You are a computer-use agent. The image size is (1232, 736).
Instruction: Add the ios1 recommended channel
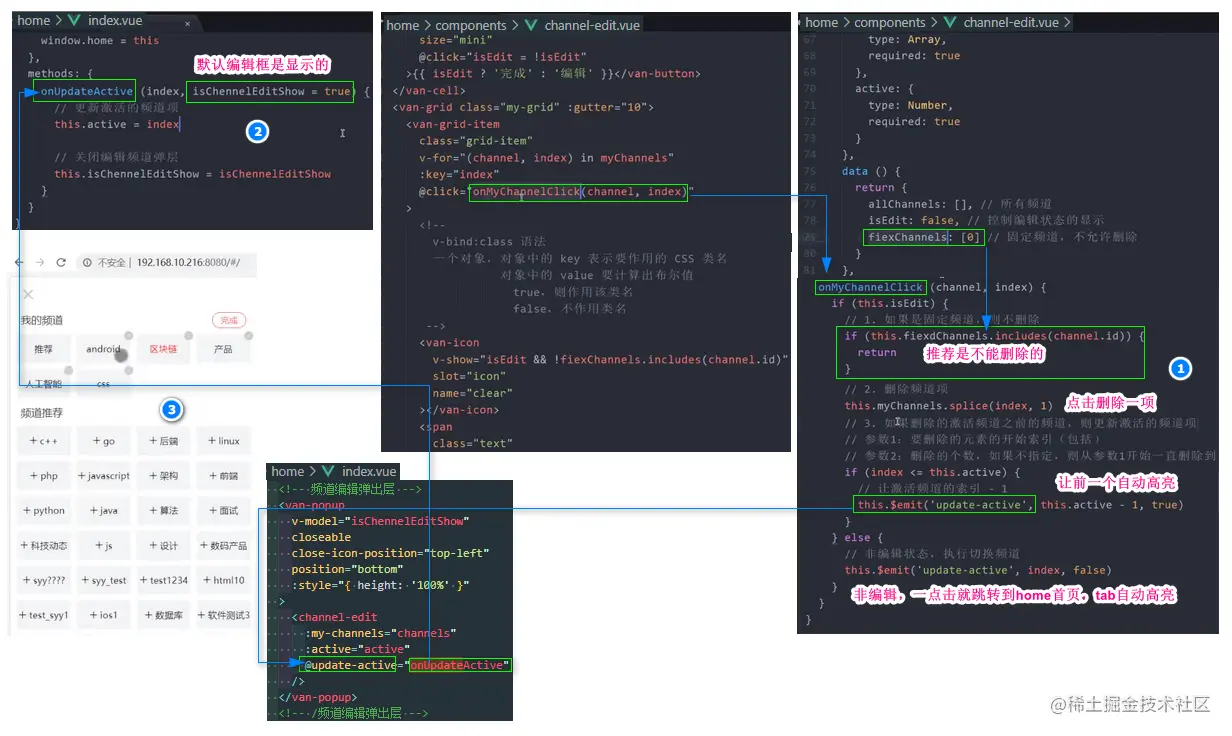(x=103, y=615)
